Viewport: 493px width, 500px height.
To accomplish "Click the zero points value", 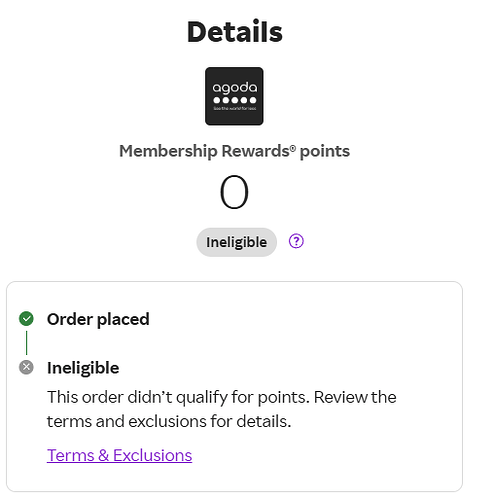I will click(234, 192).
